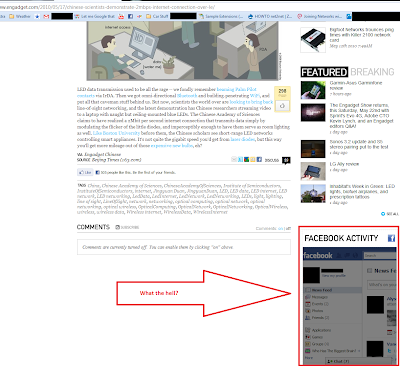Follow the looking to bring back link
Screen dimensions: 400x366
click(251, 102)
